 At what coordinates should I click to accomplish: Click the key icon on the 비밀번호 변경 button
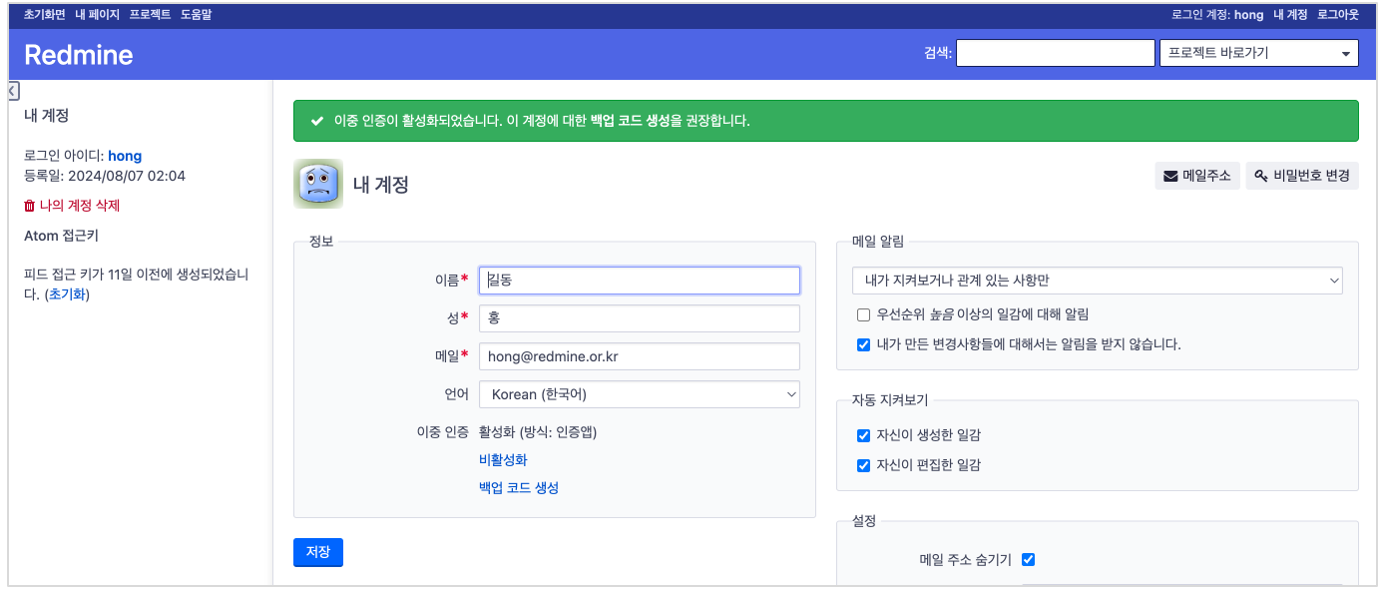coord(1262,176)
